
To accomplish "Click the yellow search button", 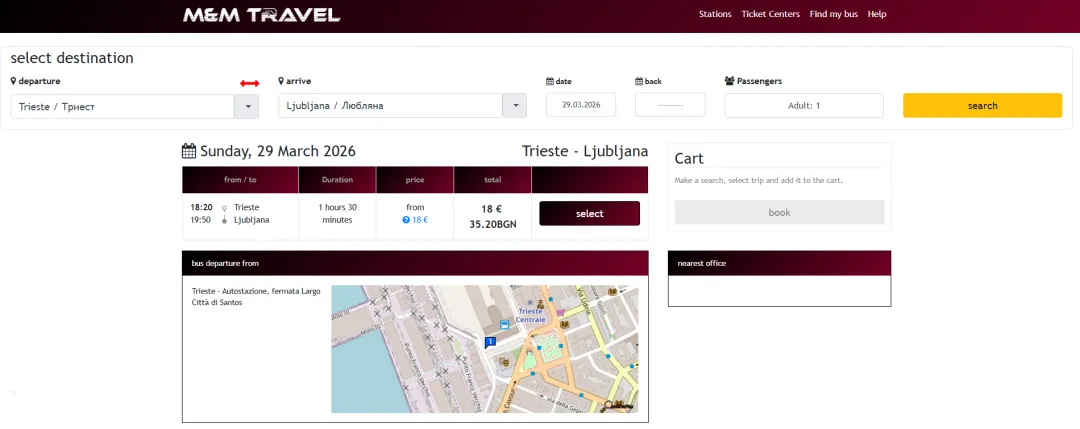I will [982, 105].
